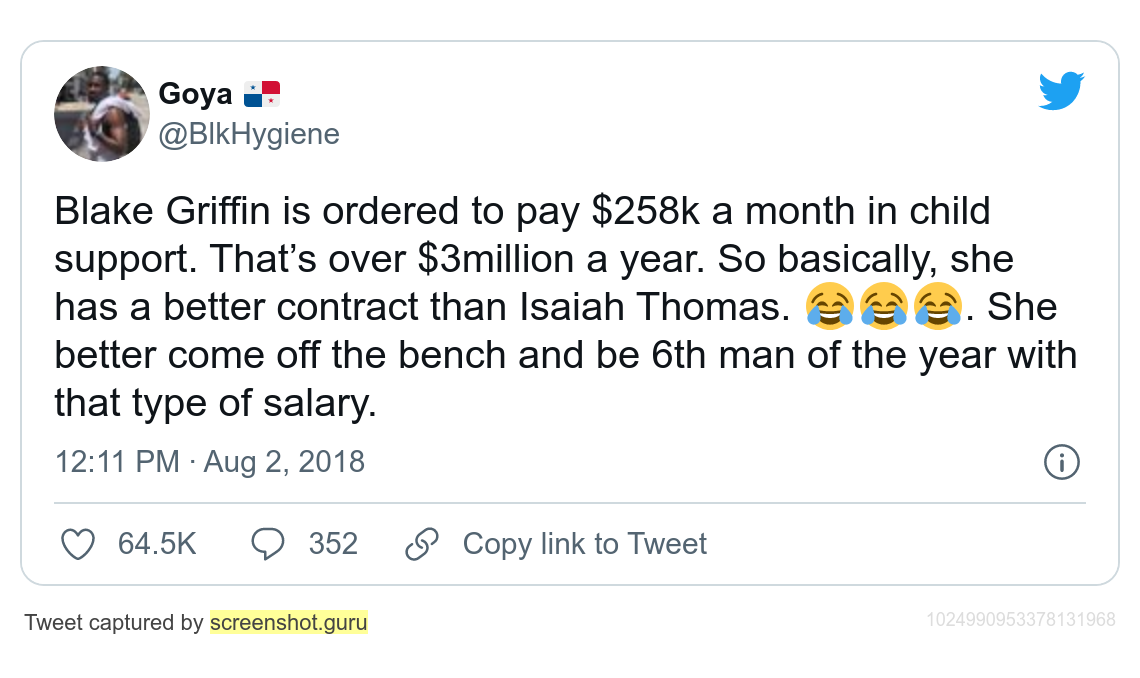Click the Twitter bird logo
This screenshot has width=1140, height=678.
pyautogui.click(x=1061, y=90)
